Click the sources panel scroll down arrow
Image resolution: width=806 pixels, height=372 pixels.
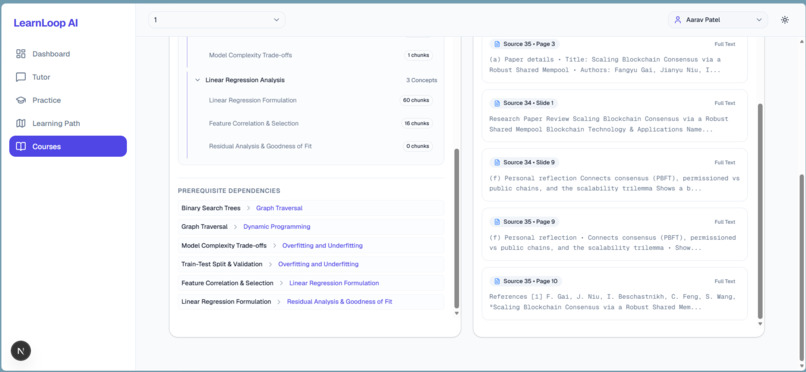760,324
